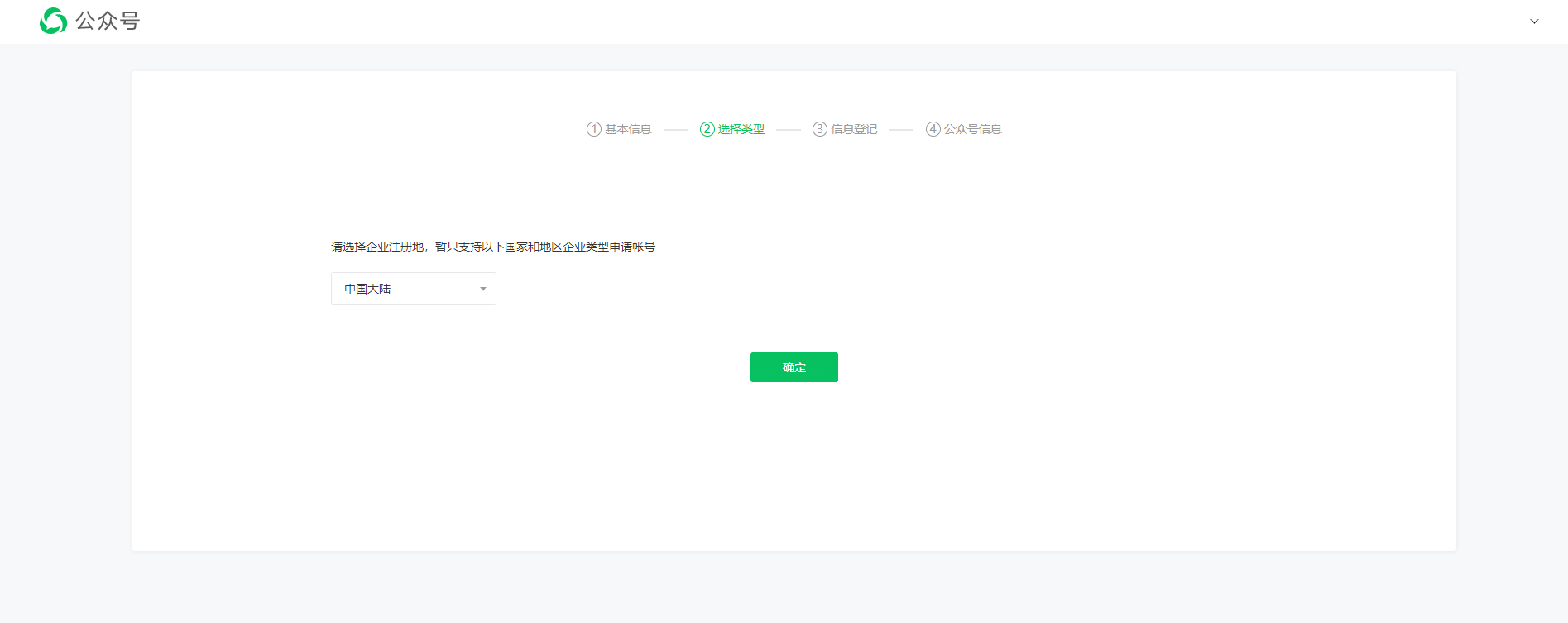Select the 选择类型 step label
1568x623 pixels.
coord(741,129)
